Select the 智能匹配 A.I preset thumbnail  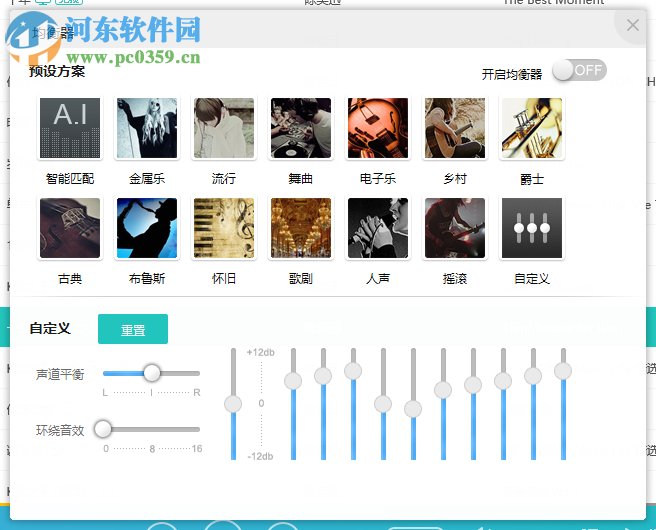click(x=70, y=128)
